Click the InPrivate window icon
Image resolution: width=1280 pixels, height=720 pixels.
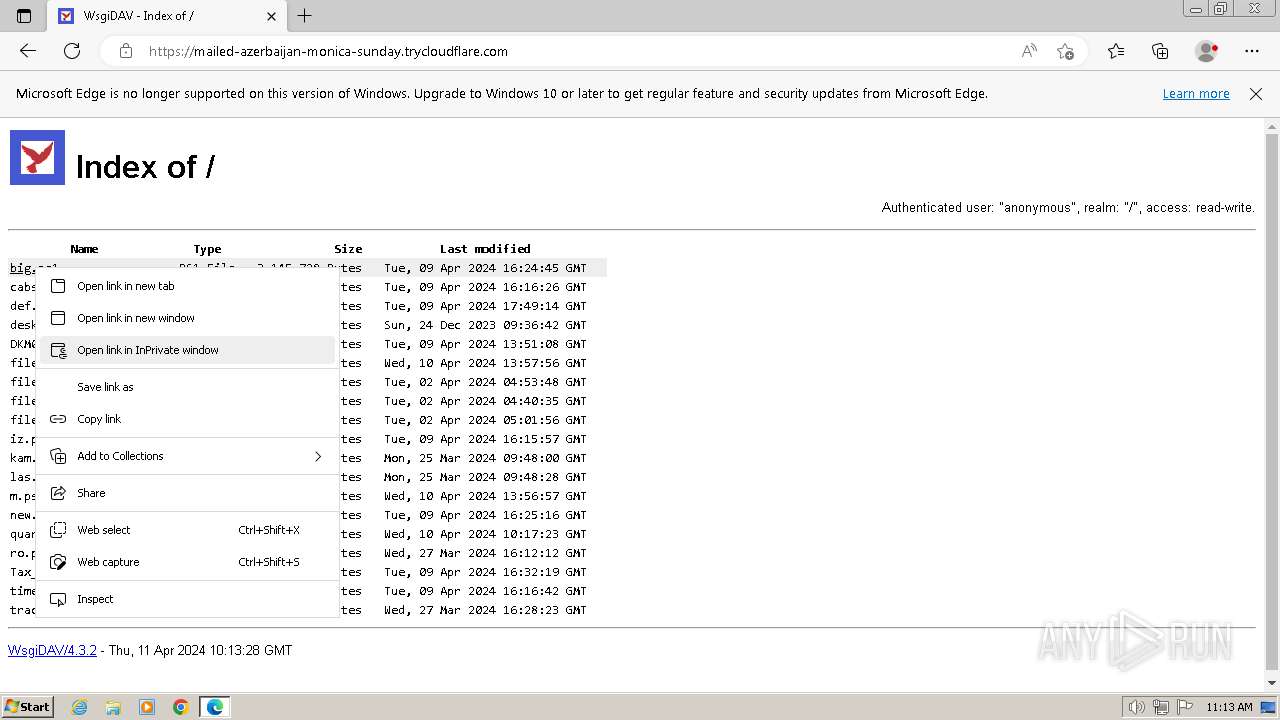(x=58, y=350)
